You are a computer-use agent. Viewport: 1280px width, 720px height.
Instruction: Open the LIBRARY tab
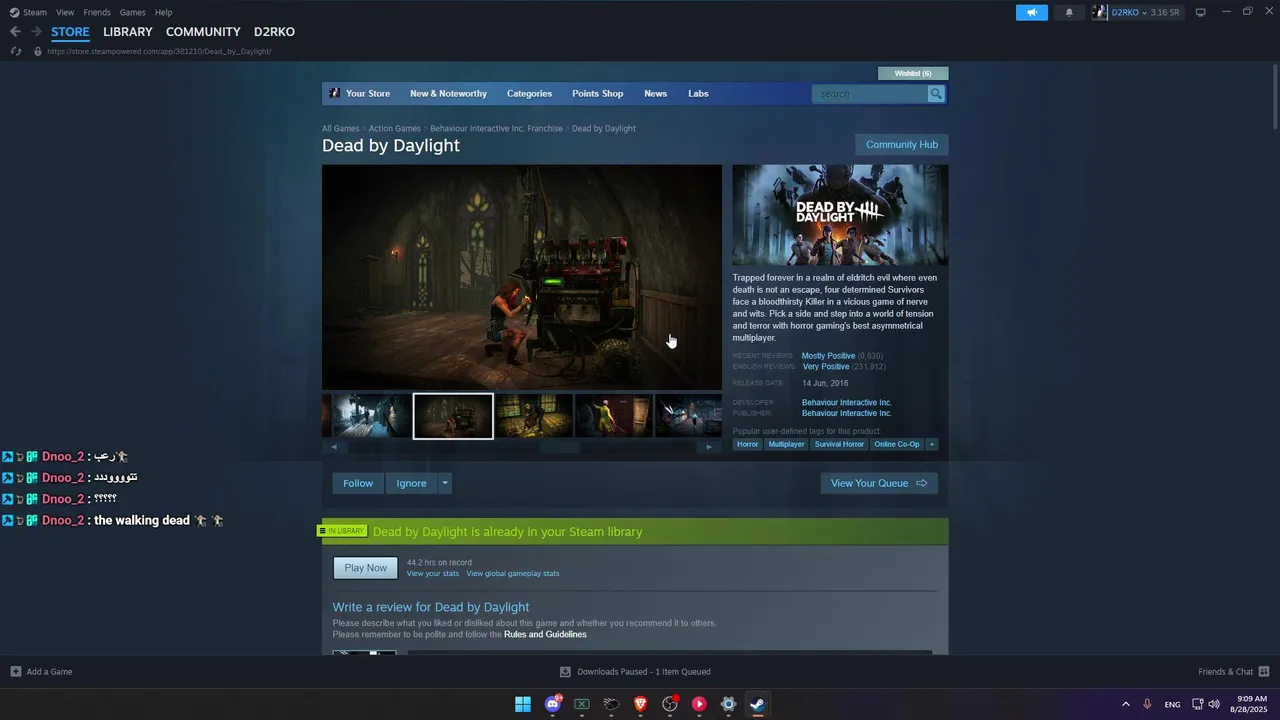128,32
